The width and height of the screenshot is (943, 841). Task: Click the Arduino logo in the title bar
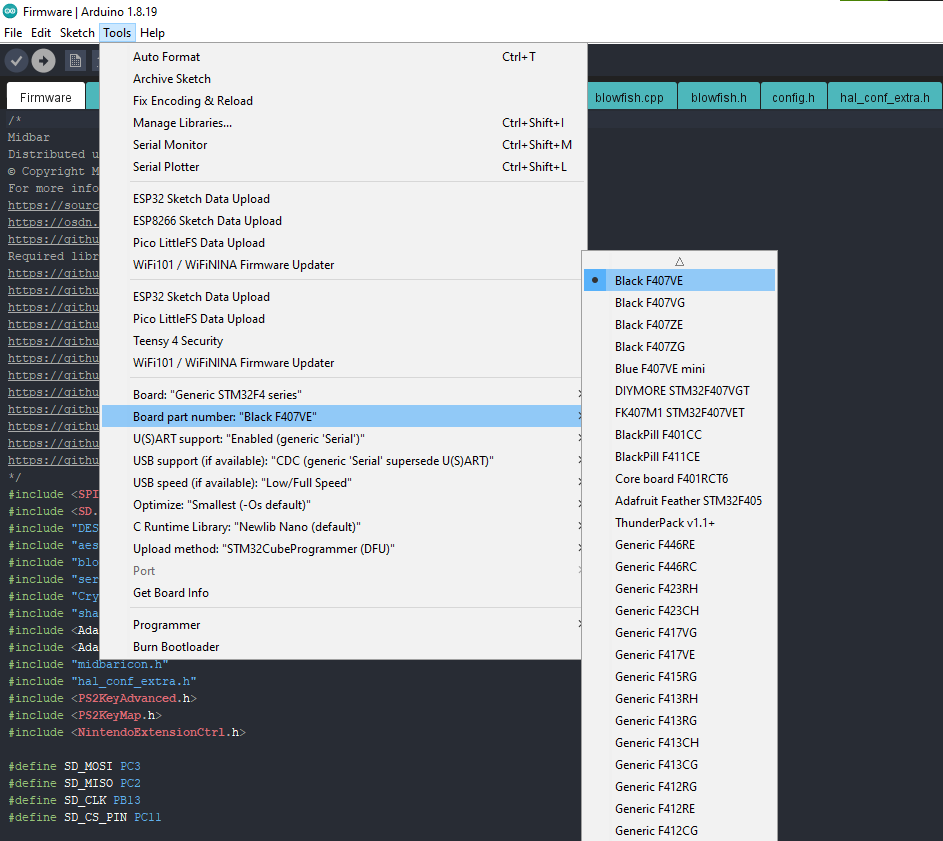click(10, 11)
